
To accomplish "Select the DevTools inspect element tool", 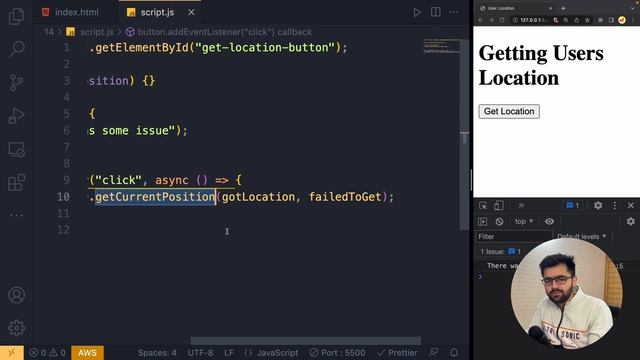I will (483, 206).
